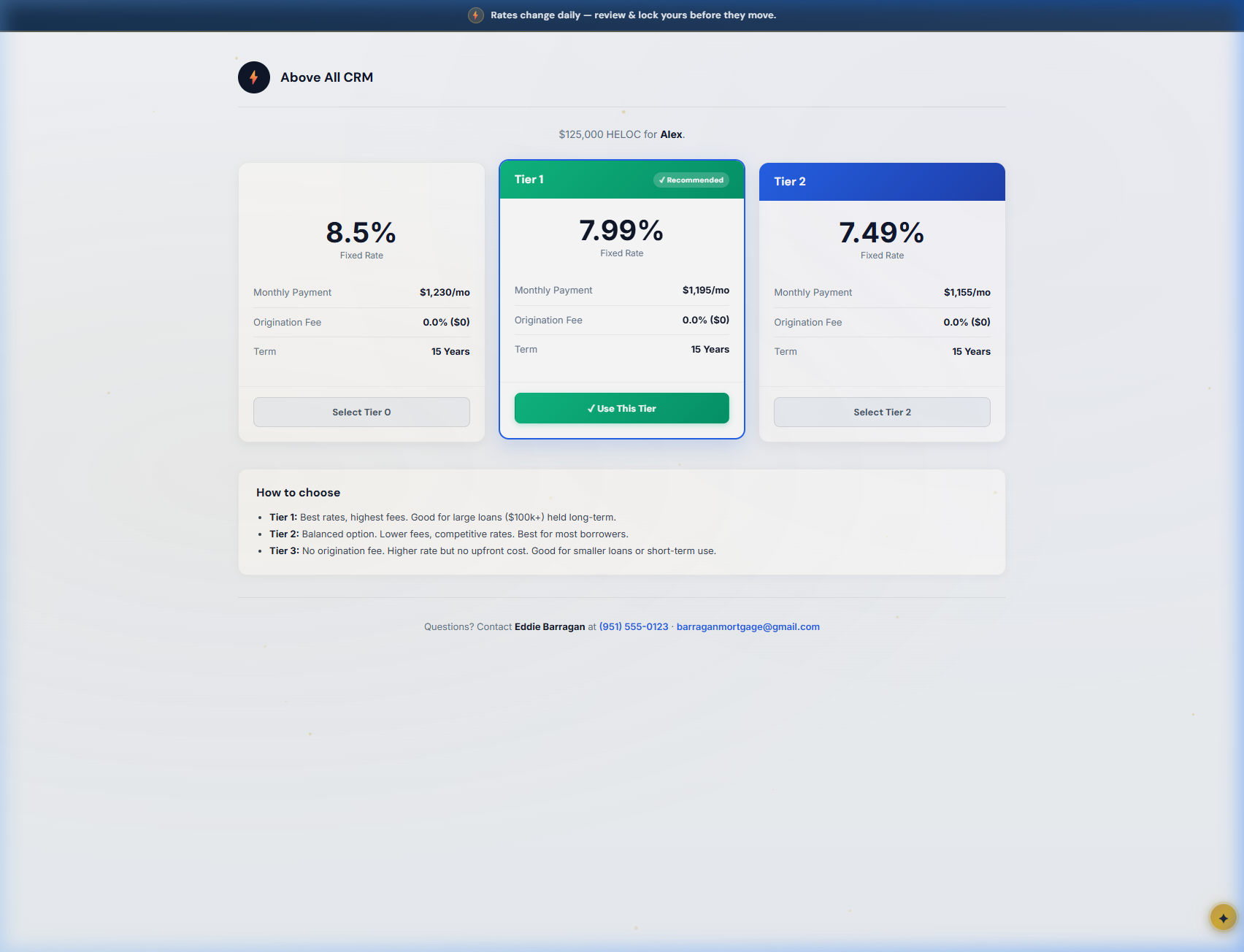Click Monthly Payment label in Tier 2 card

pyautogui.click(x=813, y=292)
